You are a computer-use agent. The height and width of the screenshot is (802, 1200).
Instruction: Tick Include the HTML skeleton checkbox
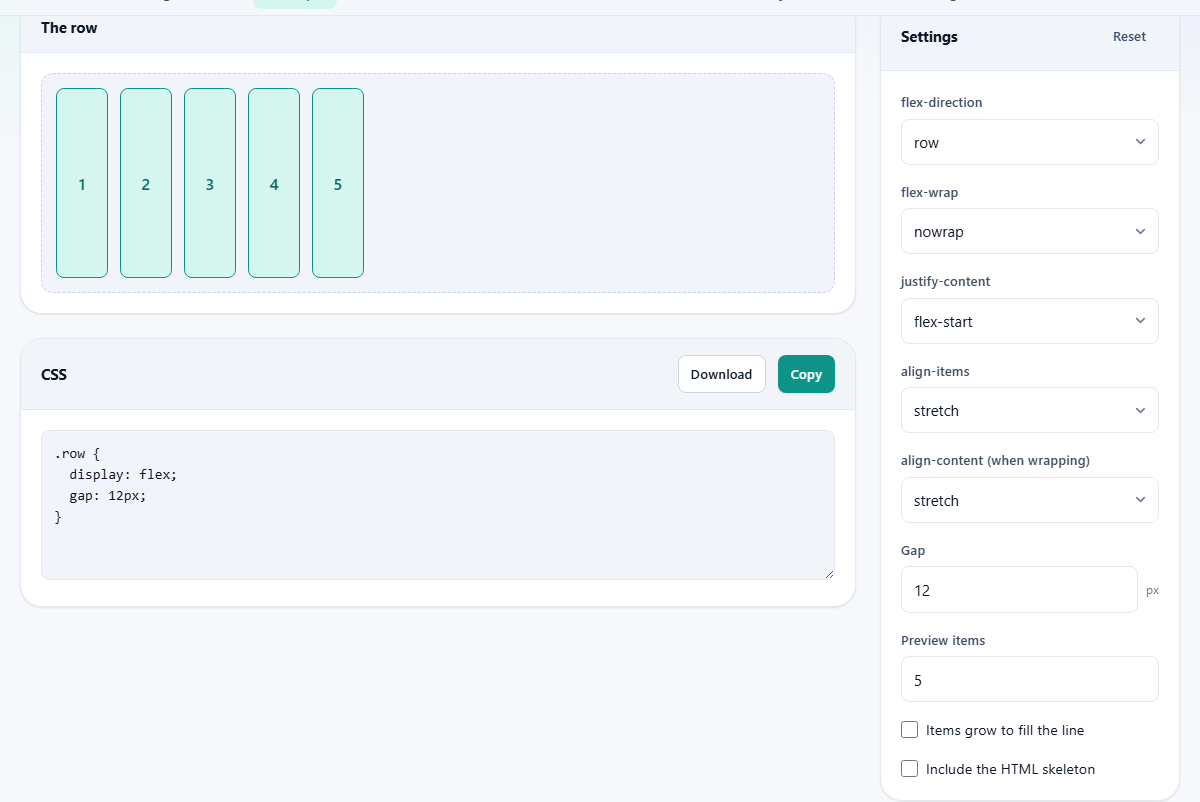pyautogui.click(x=909, y=769)
